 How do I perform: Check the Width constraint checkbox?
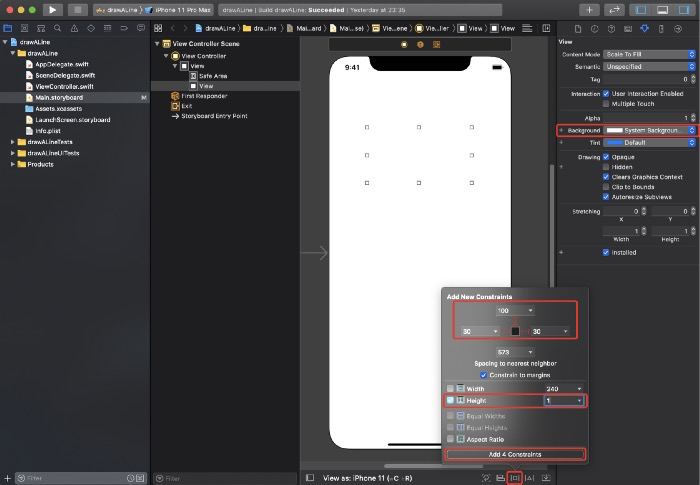click(450, 389)
